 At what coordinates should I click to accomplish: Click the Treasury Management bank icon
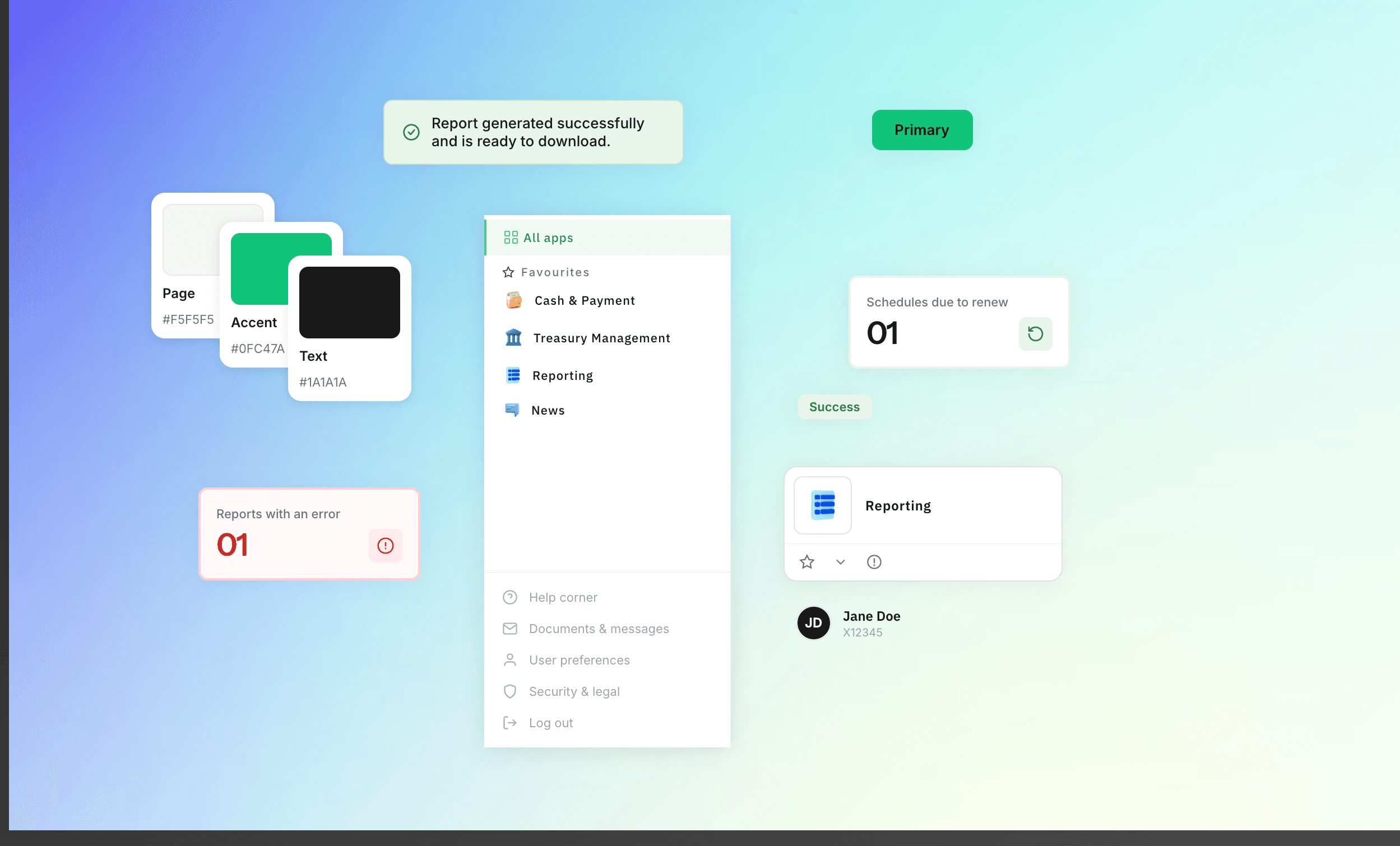(513, 337)
